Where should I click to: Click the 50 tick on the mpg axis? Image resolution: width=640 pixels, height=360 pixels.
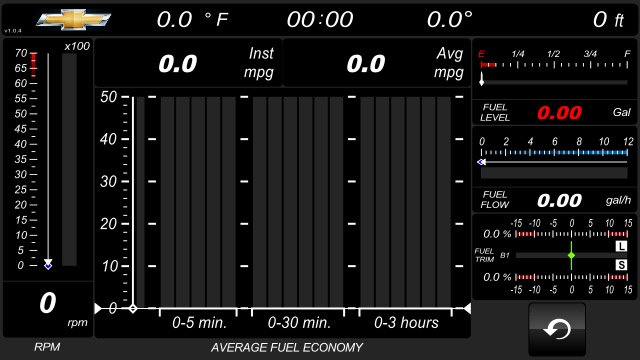click(109, 97)
